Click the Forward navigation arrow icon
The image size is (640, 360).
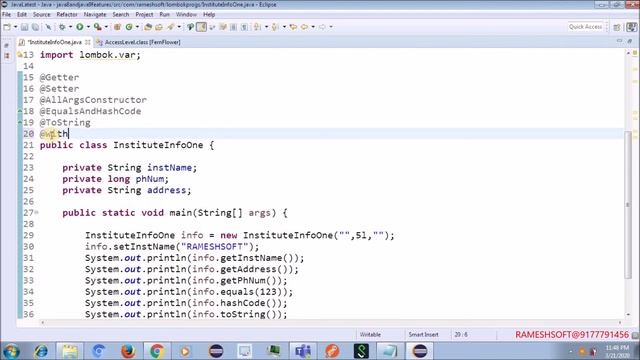[322, 27]
